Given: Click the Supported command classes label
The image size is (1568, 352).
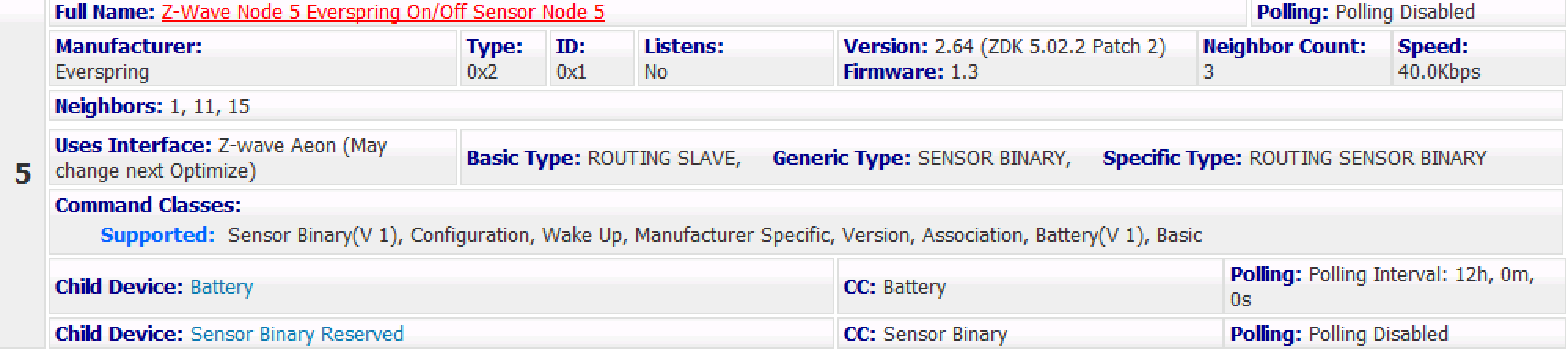Looking at the screenshot, I should click(157, 236).
